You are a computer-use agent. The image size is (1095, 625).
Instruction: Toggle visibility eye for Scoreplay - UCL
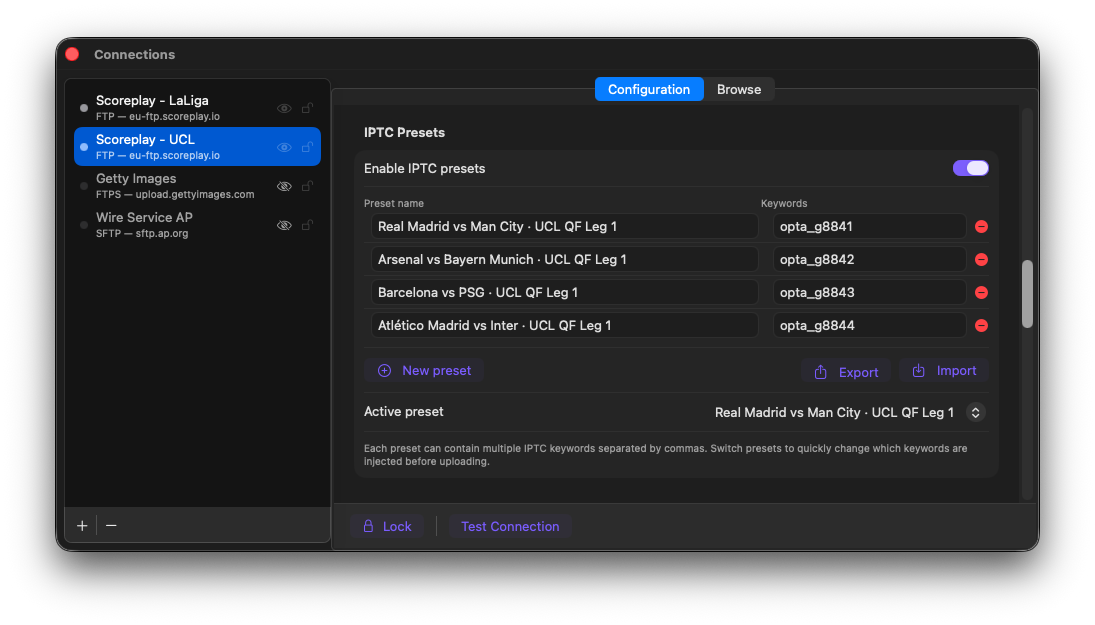click(284, 147)
